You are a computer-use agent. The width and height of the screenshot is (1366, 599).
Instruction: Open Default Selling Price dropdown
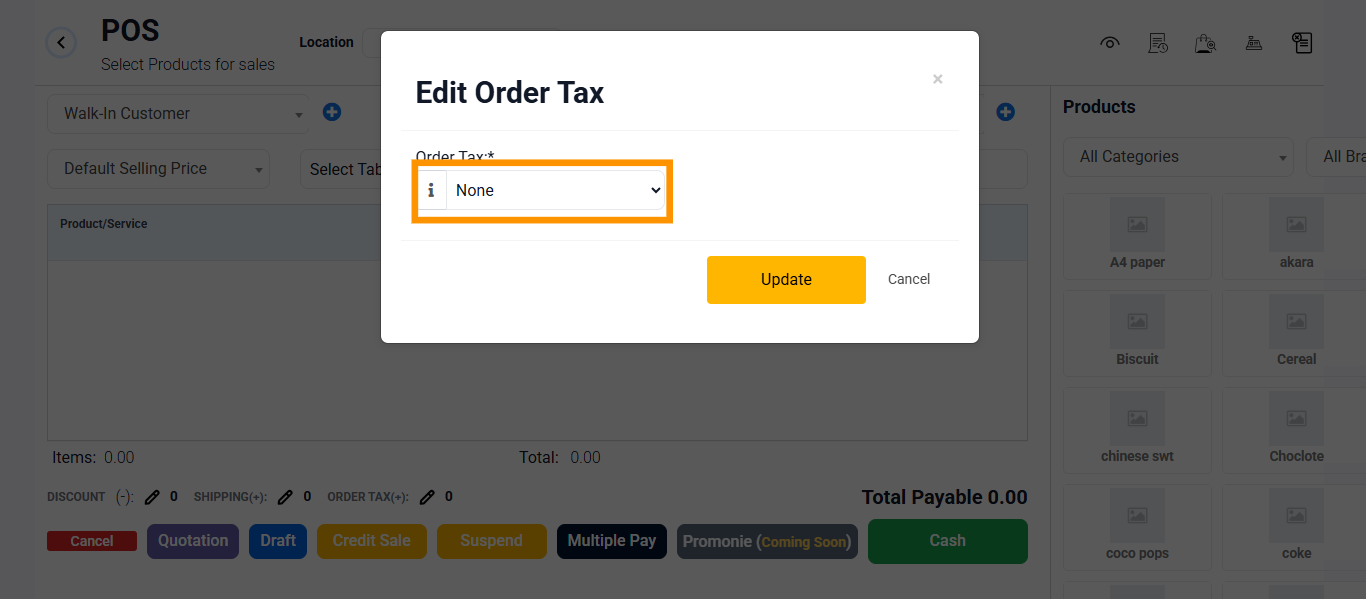(x=159, y=169)
